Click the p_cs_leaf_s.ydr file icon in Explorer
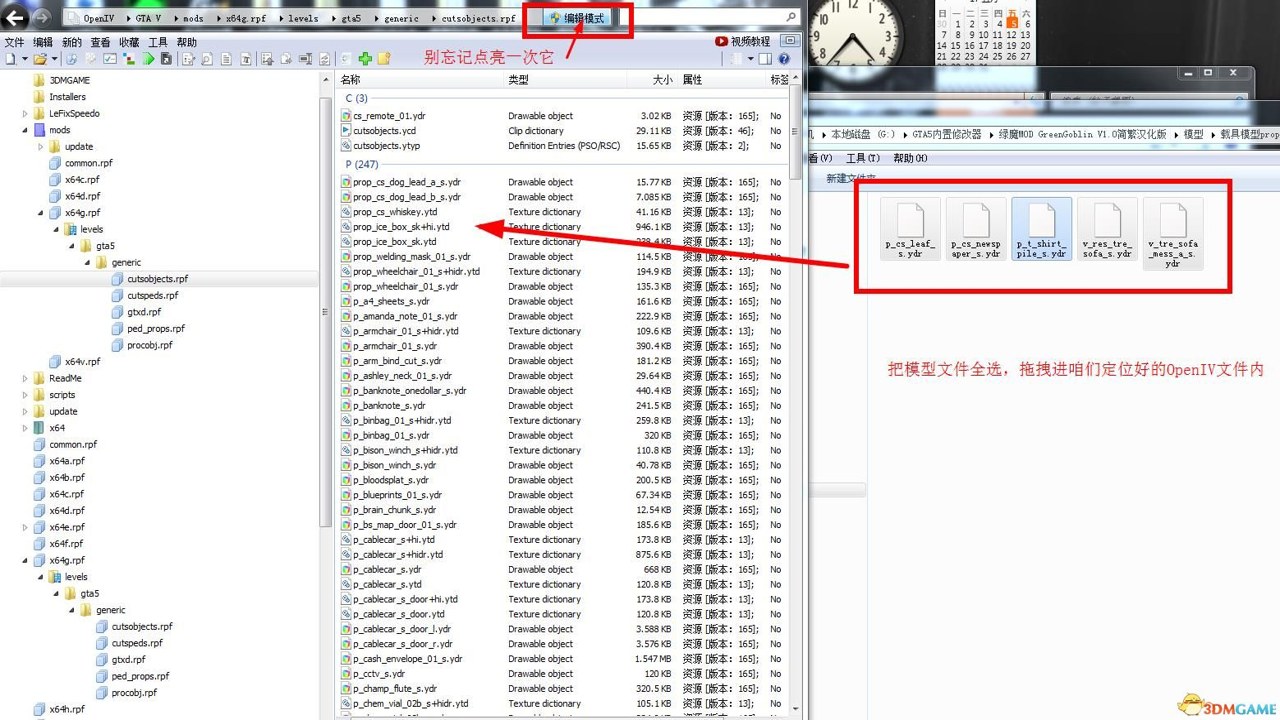 point(910,230)
